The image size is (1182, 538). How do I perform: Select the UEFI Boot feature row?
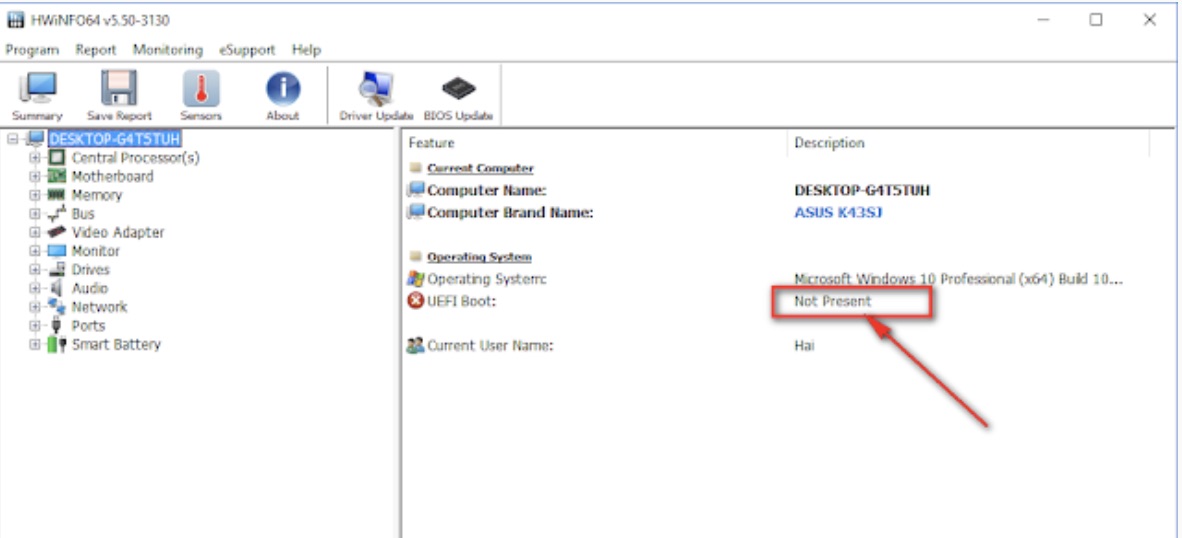[x=461, y=301]
